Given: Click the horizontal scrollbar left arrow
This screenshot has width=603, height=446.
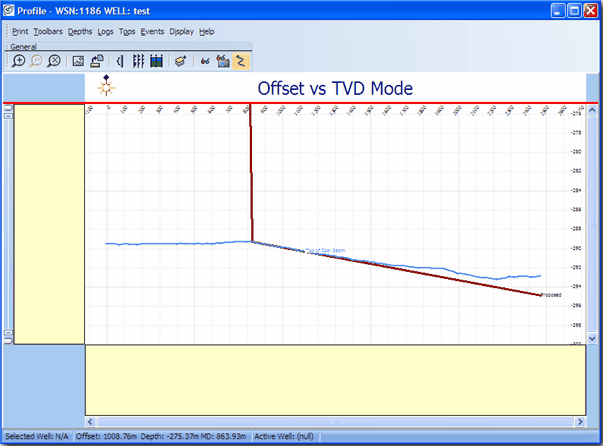Looking at the screenshot, I should [91, 421].
